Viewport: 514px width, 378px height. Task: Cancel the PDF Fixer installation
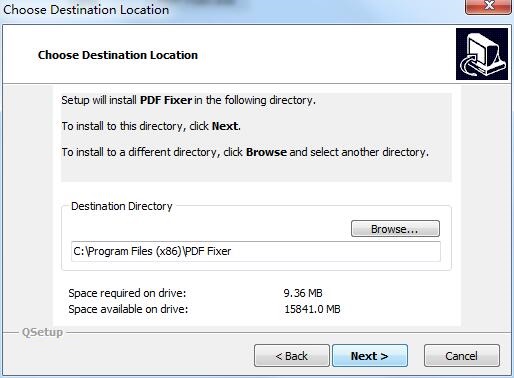[462, 356]
